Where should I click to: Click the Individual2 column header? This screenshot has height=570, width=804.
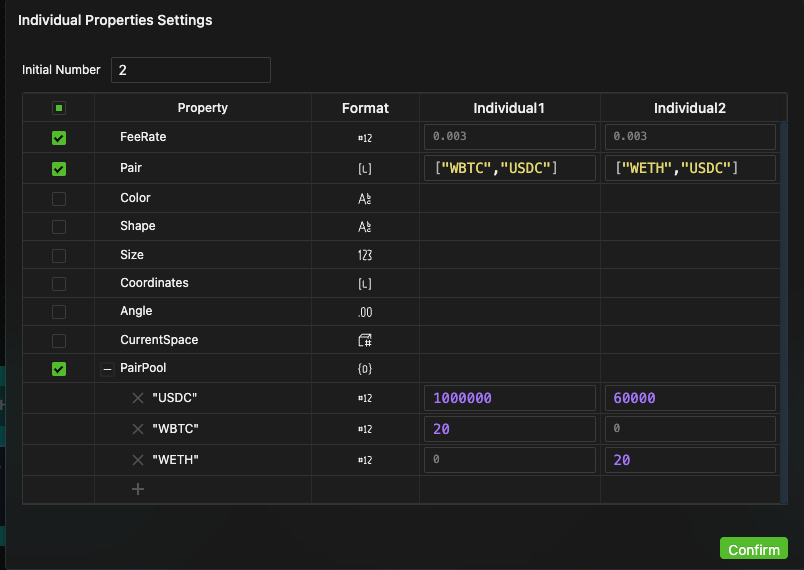click(690, 108)
